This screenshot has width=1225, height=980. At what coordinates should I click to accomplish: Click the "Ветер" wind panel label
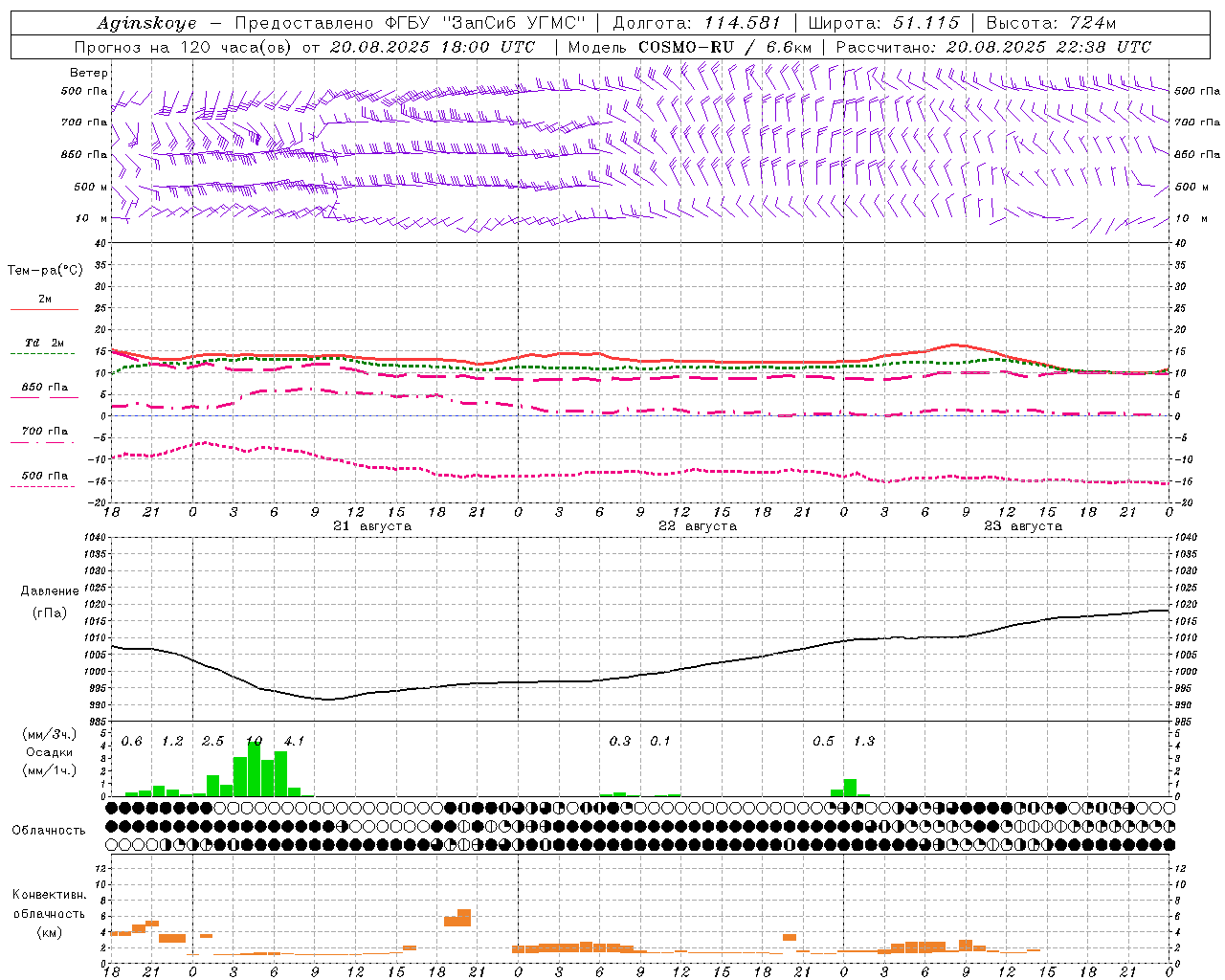tap(89, 73)
